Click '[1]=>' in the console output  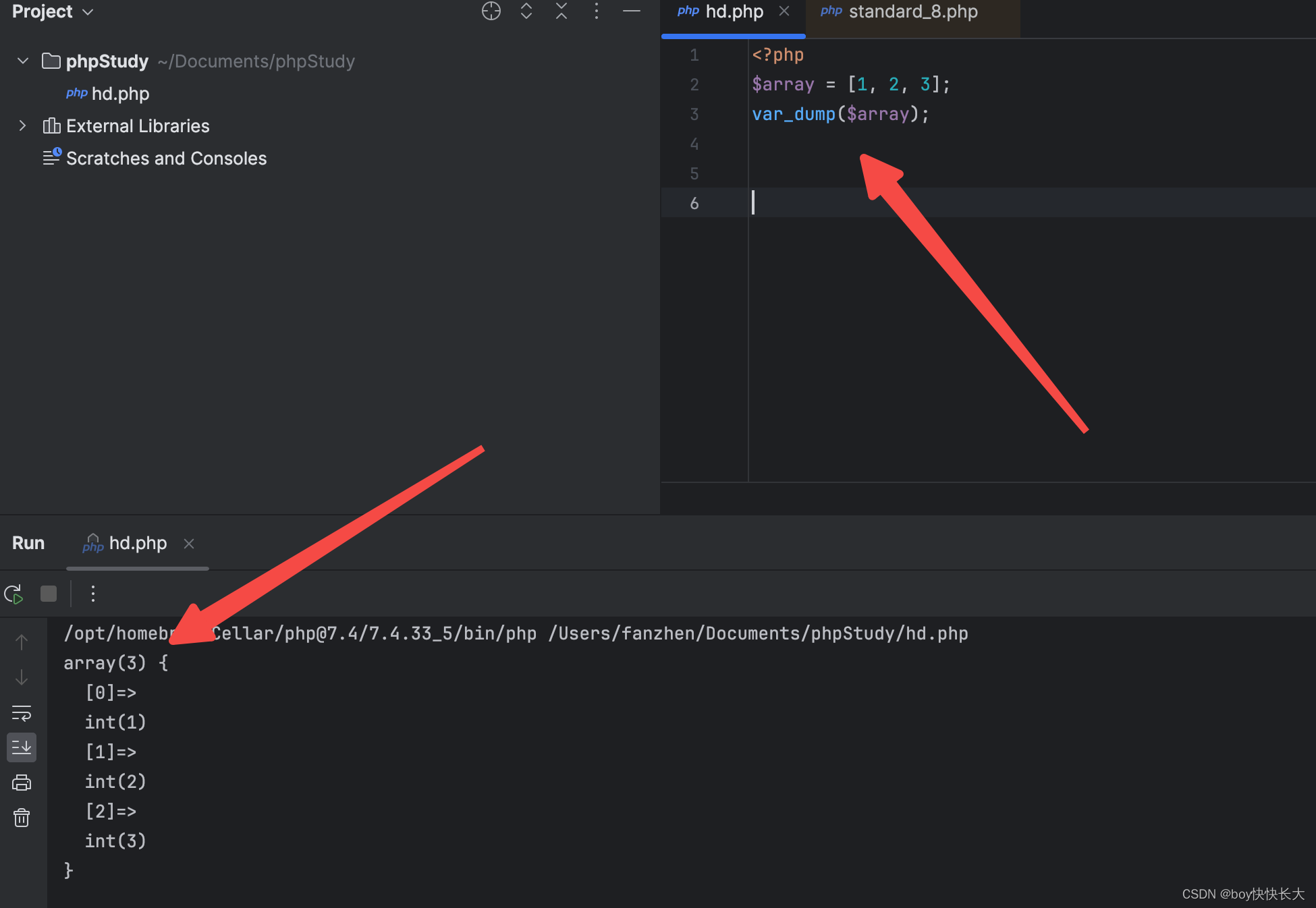point(111,752)
